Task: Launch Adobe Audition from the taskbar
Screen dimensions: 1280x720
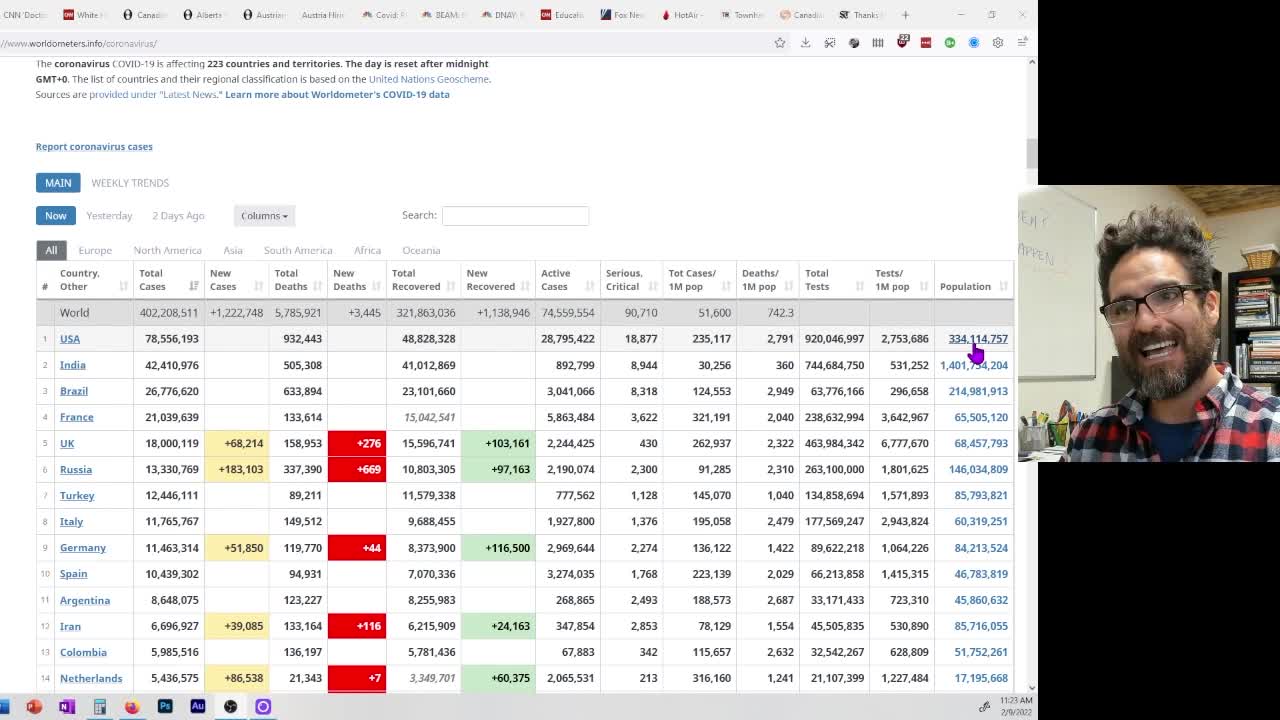Action: point(198,706)
